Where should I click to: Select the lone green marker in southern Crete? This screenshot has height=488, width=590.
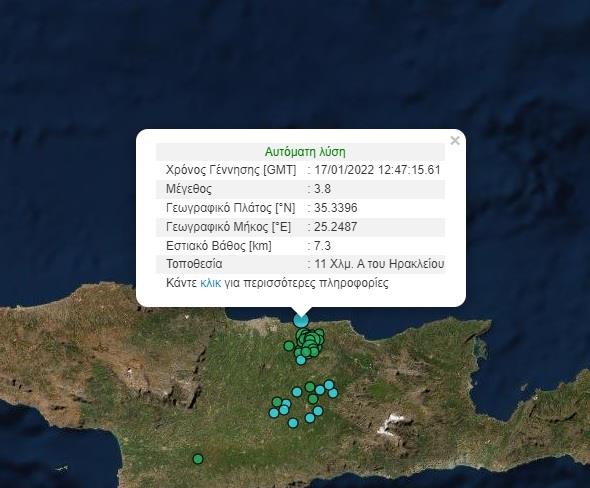pos(198,459)
